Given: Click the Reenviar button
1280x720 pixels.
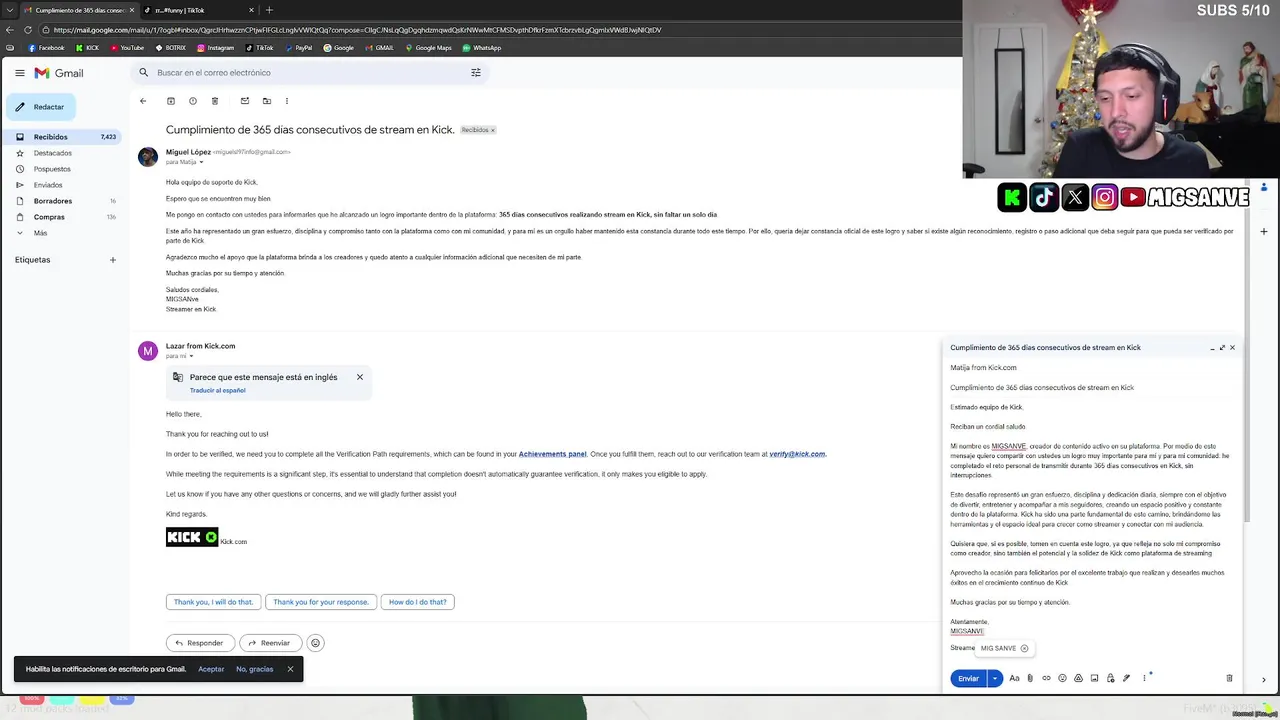Looking at the screenshot, I should (269, 643).
